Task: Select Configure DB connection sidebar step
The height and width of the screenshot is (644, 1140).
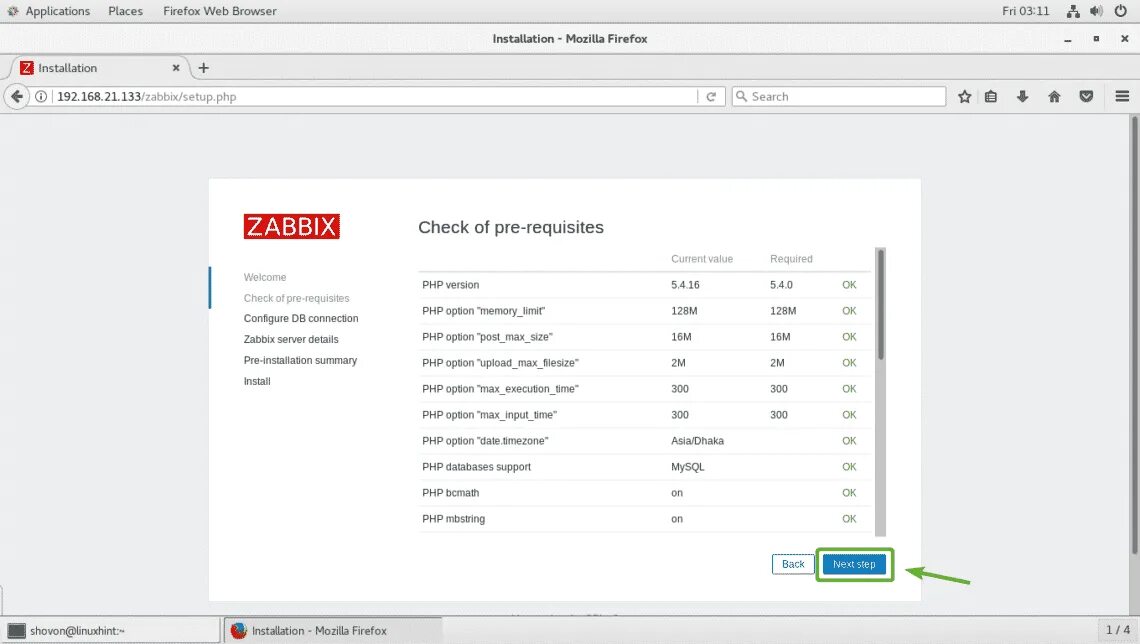Action: (x=301, y=318)
